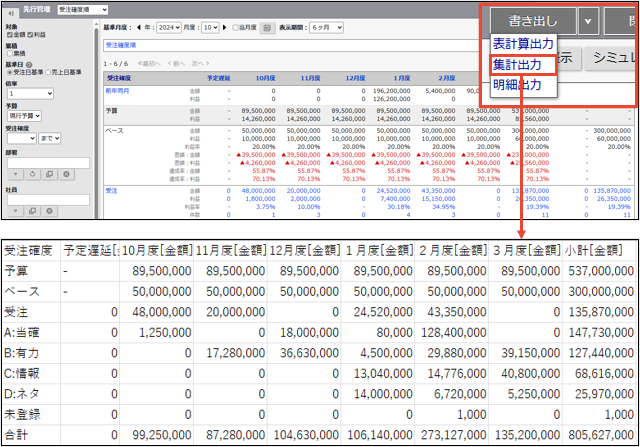Advance to next base month arrow
640x447 pixels.
pyautogui.click(x=224, y=28)
